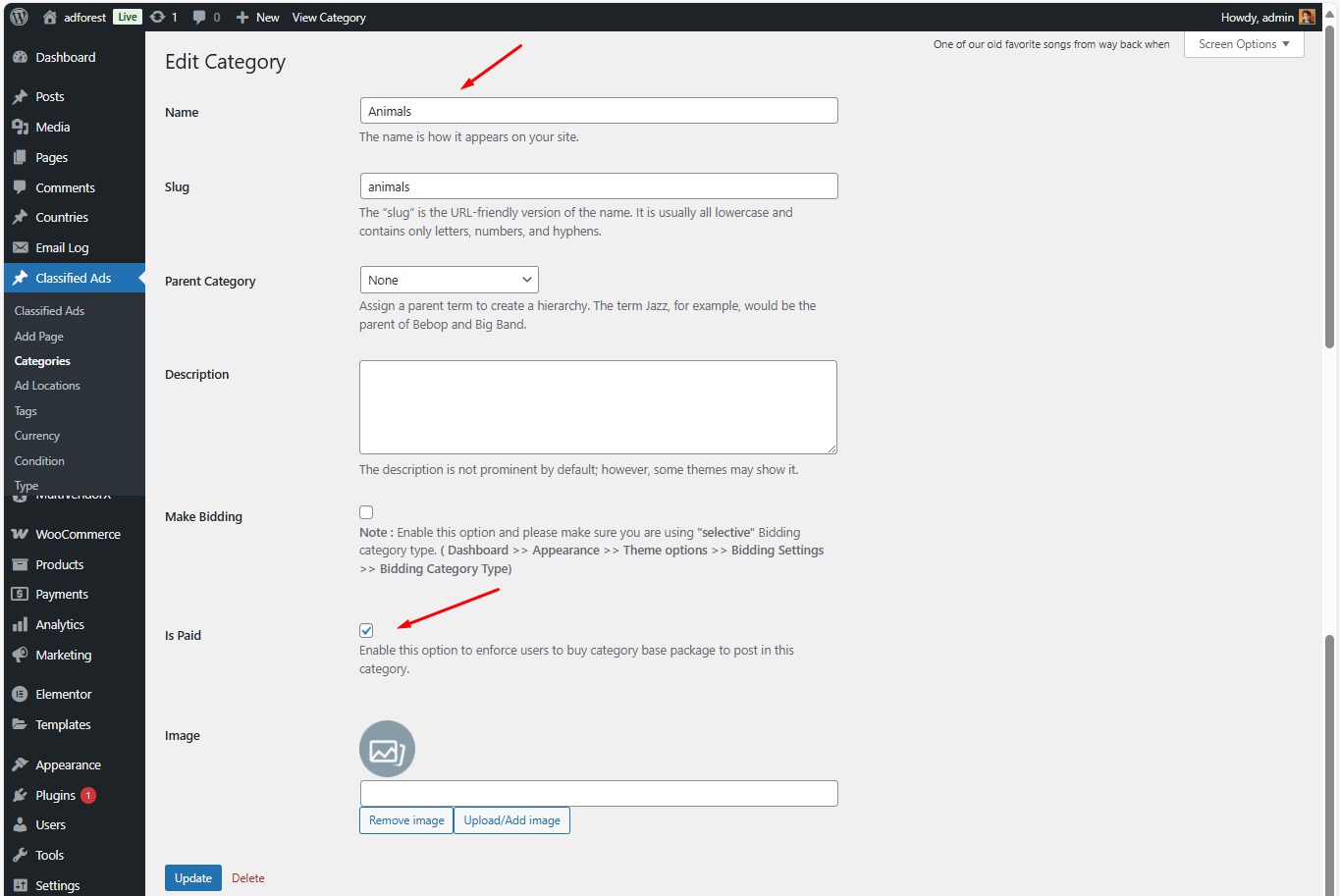
Task: Click the page vertical scrollbar
Action: (1329, 196)
